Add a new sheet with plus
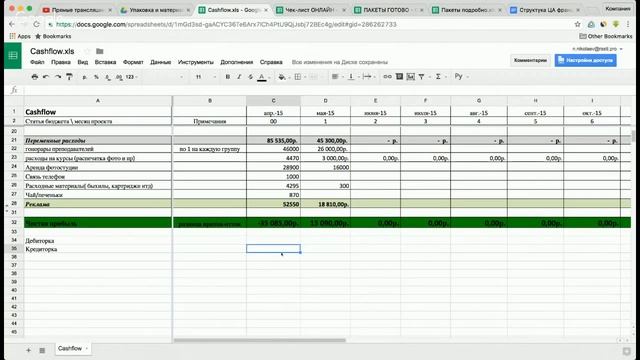 pos(28,350)
